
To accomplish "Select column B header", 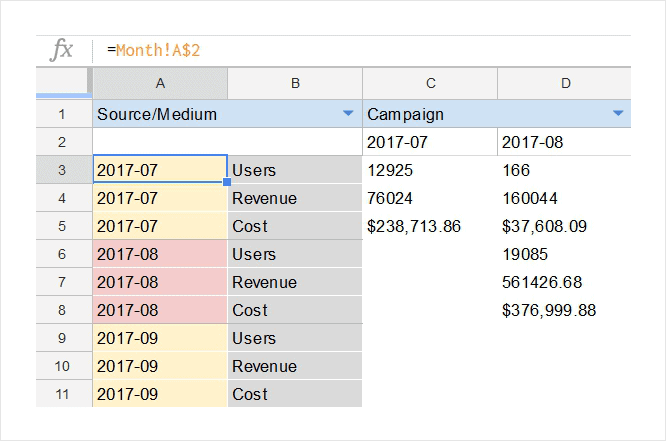I will (x=295, y=83).
